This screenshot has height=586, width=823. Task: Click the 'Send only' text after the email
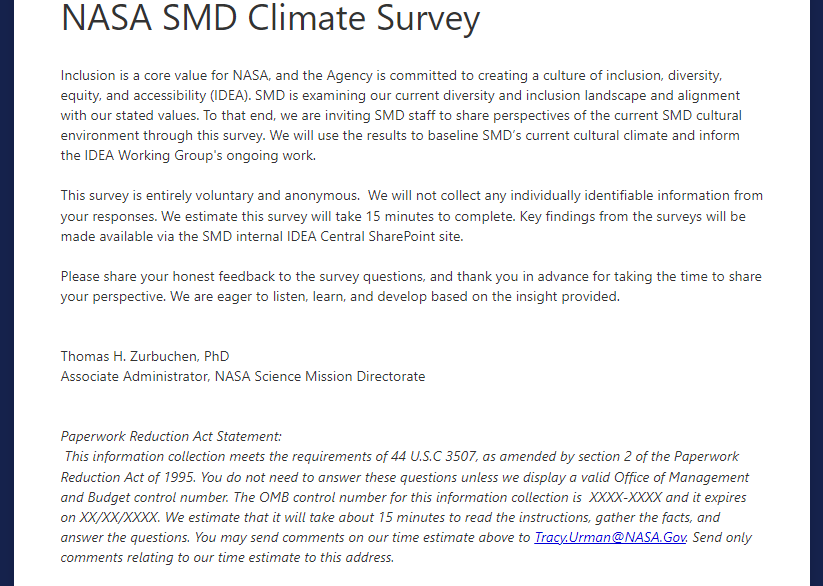coord(723,537)
